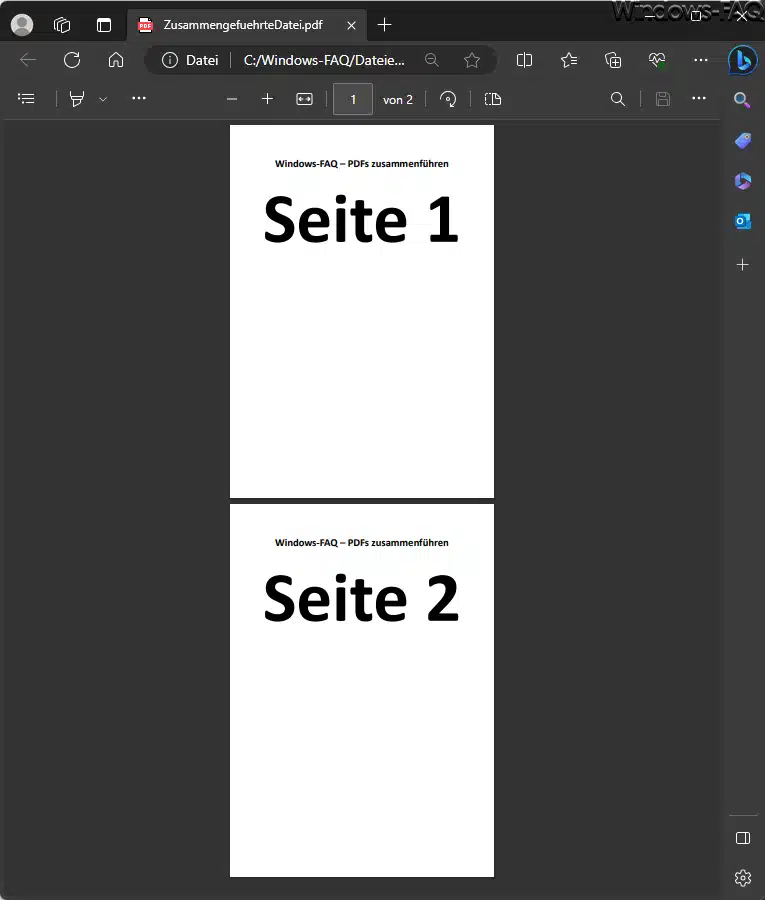Save the PDF with disk icon
The image size is (765, 900).
tap(663, 99)
